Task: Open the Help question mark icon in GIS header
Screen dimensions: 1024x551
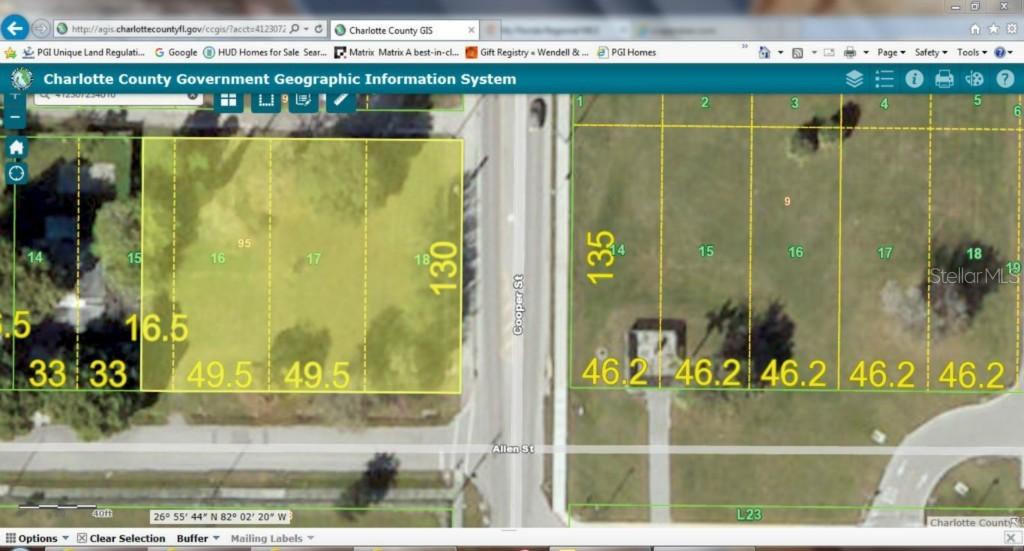Action: click(1005, 79)
